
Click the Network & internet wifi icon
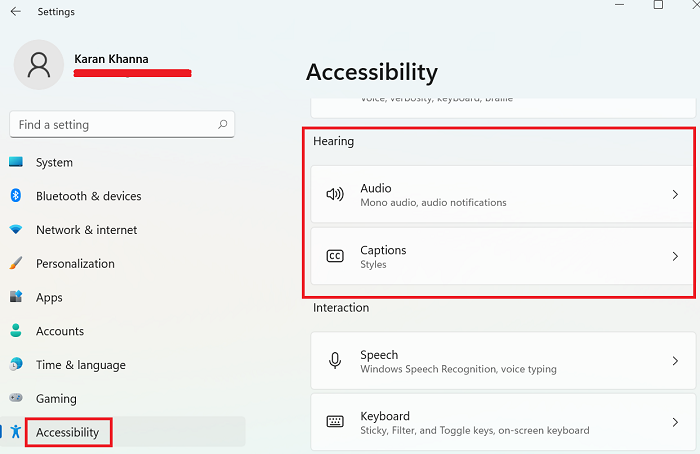(x=16, y=230)
